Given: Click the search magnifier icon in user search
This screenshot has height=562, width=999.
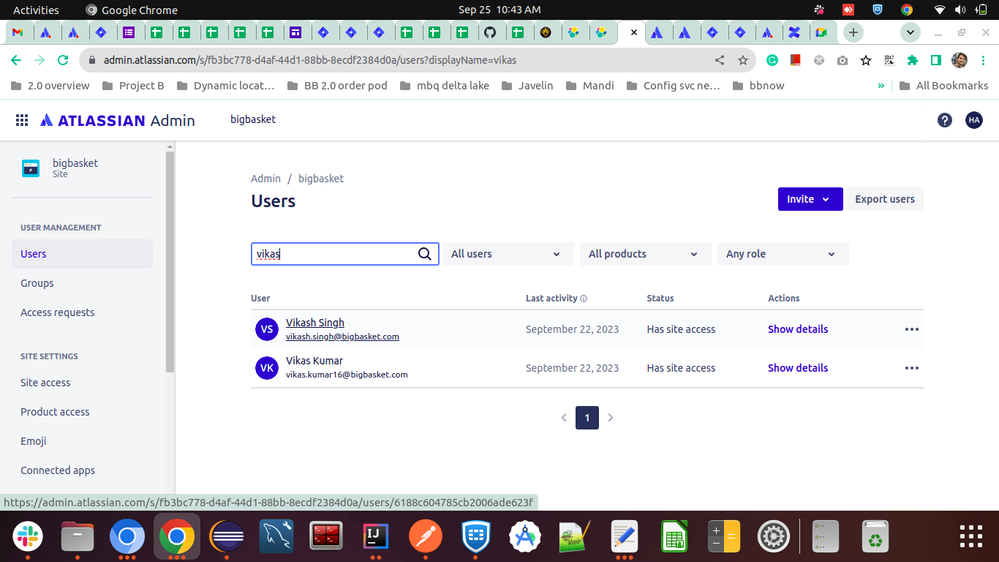Looking at the screenshot, I should (x=424, y=254).
